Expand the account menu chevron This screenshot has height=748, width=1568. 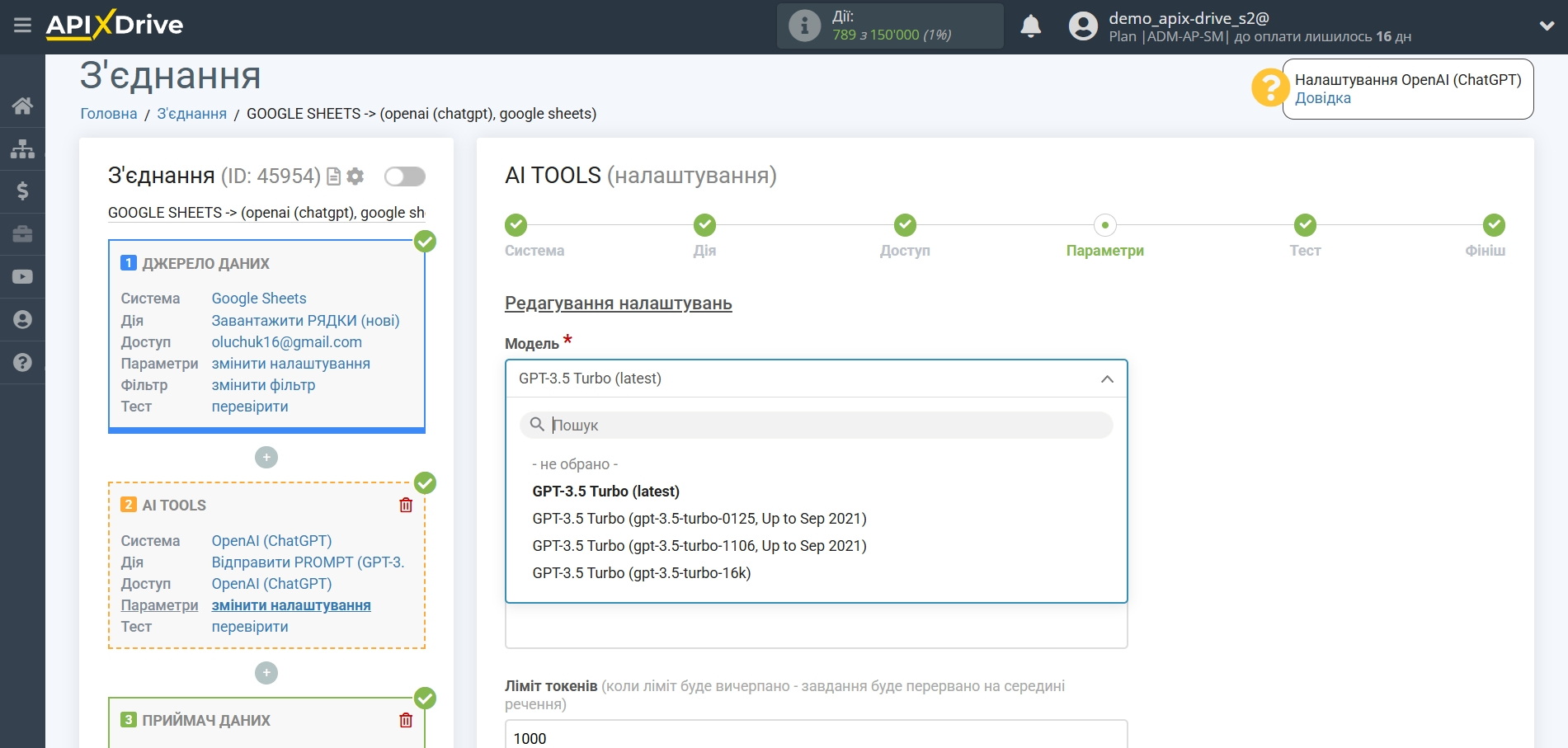tap(1547, 26)
